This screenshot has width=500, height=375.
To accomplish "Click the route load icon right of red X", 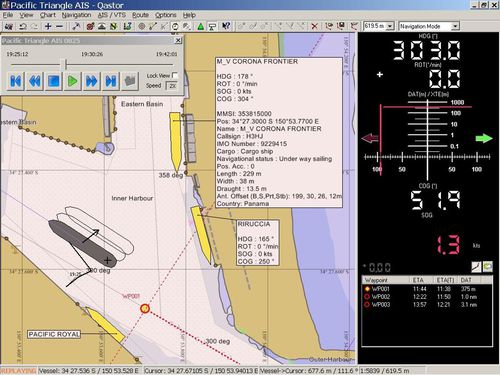I will pyautogui.click(x=329, y=26).
